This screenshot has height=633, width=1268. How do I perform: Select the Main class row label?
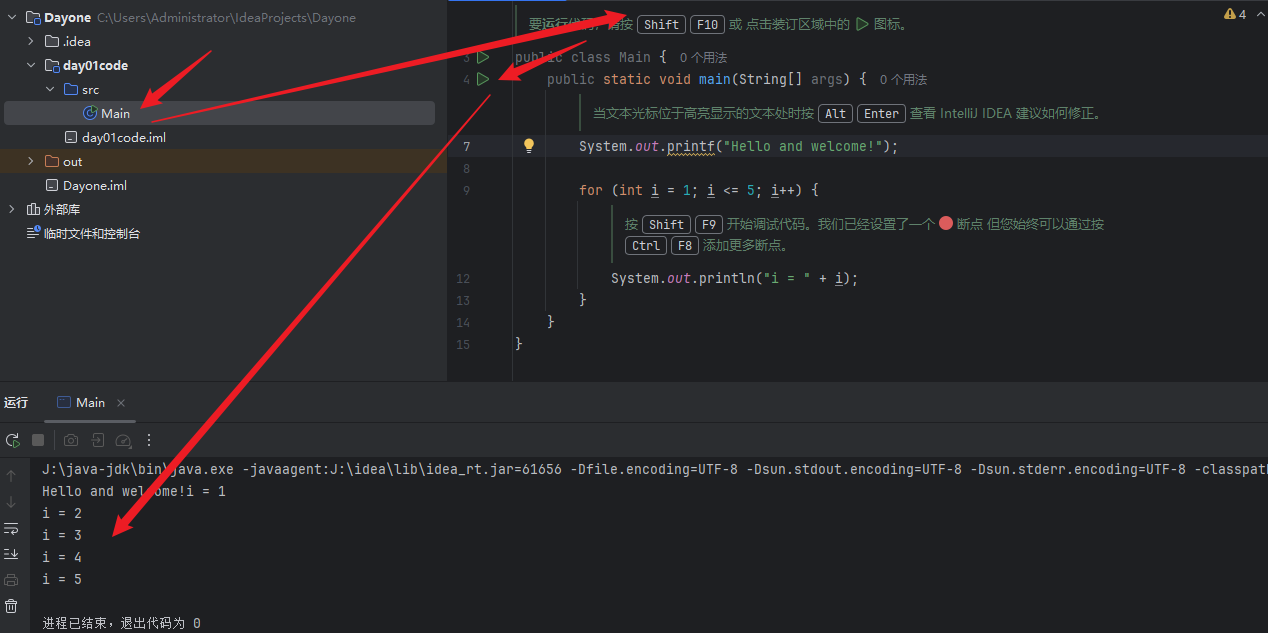click(x=115, y=113)
